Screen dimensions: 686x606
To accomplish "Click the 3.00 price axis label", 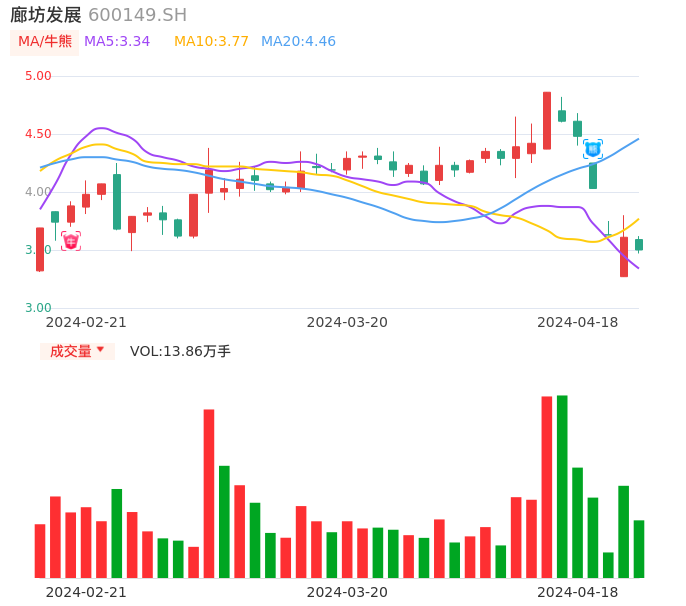I will tap(38, 308).
